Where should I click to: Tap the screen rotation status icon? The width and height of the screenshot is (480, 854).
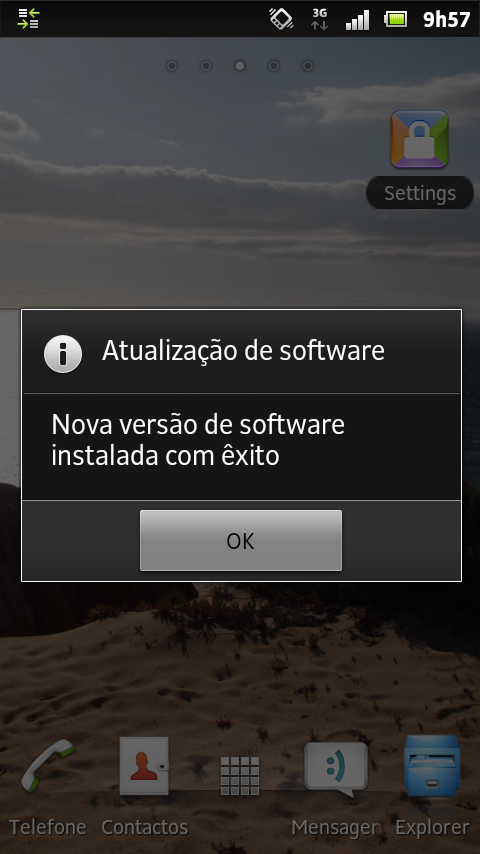pos(282,19)
